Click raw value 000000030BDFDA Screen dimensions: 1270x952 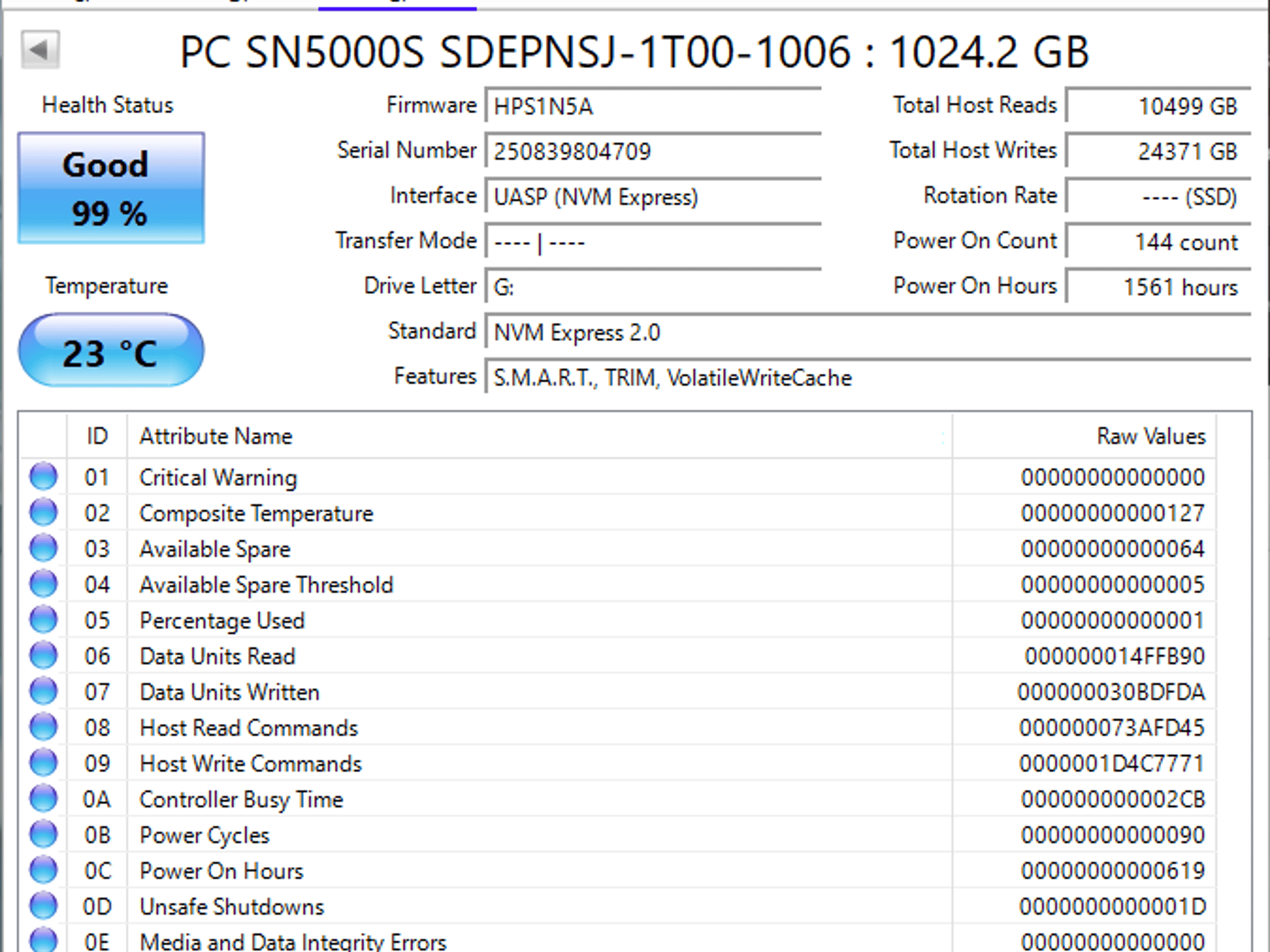coord(1111,692)
